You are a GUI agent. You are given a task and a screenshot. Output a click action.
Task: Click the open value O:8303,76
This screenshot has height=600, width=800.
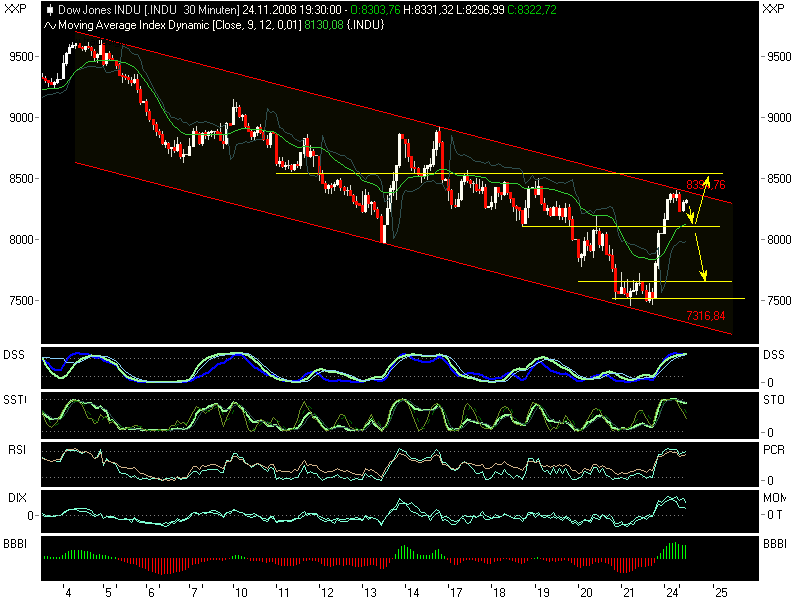(375, 10)
